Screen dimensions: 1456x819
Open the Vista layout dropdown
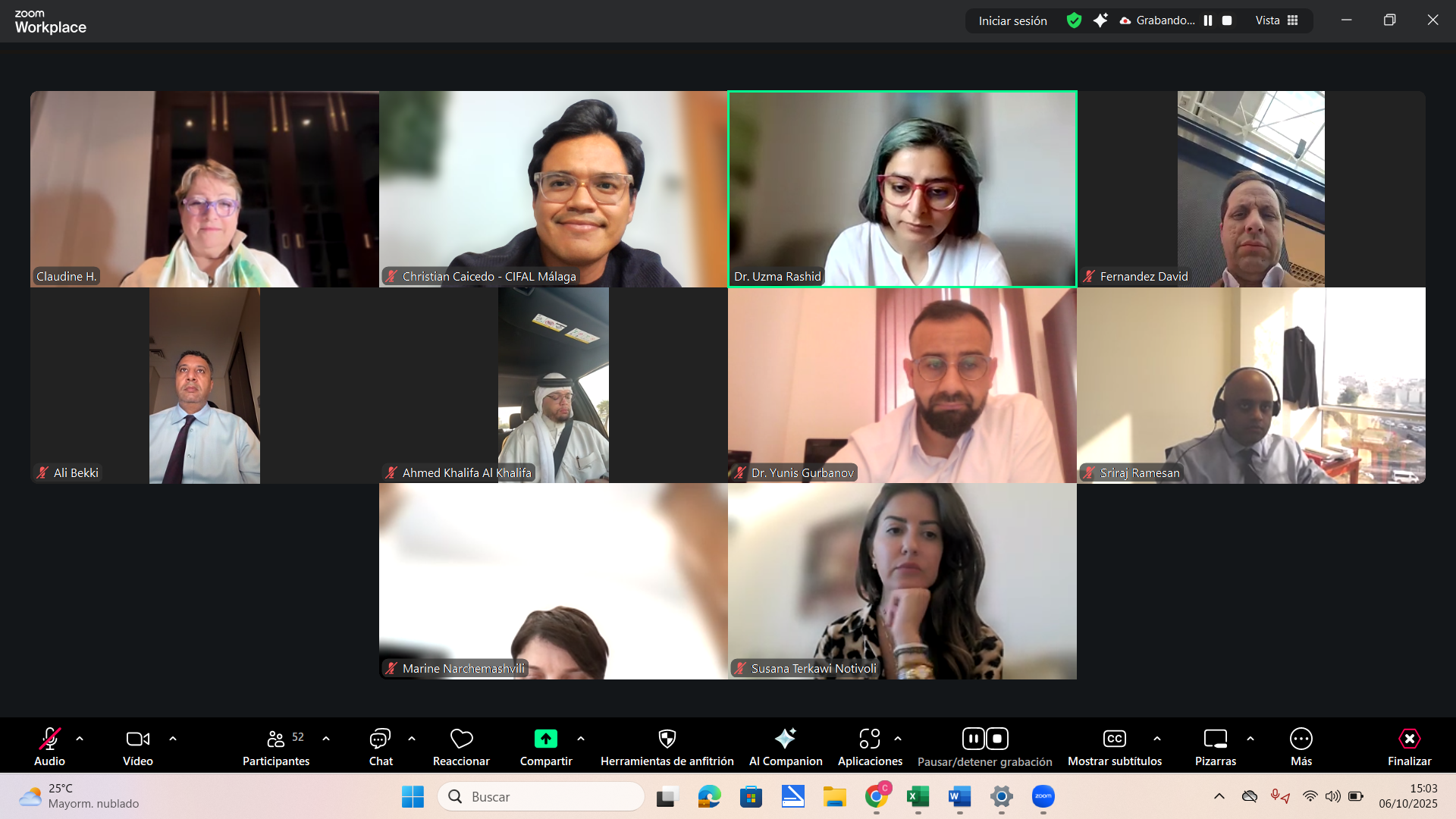[1276, 20]
